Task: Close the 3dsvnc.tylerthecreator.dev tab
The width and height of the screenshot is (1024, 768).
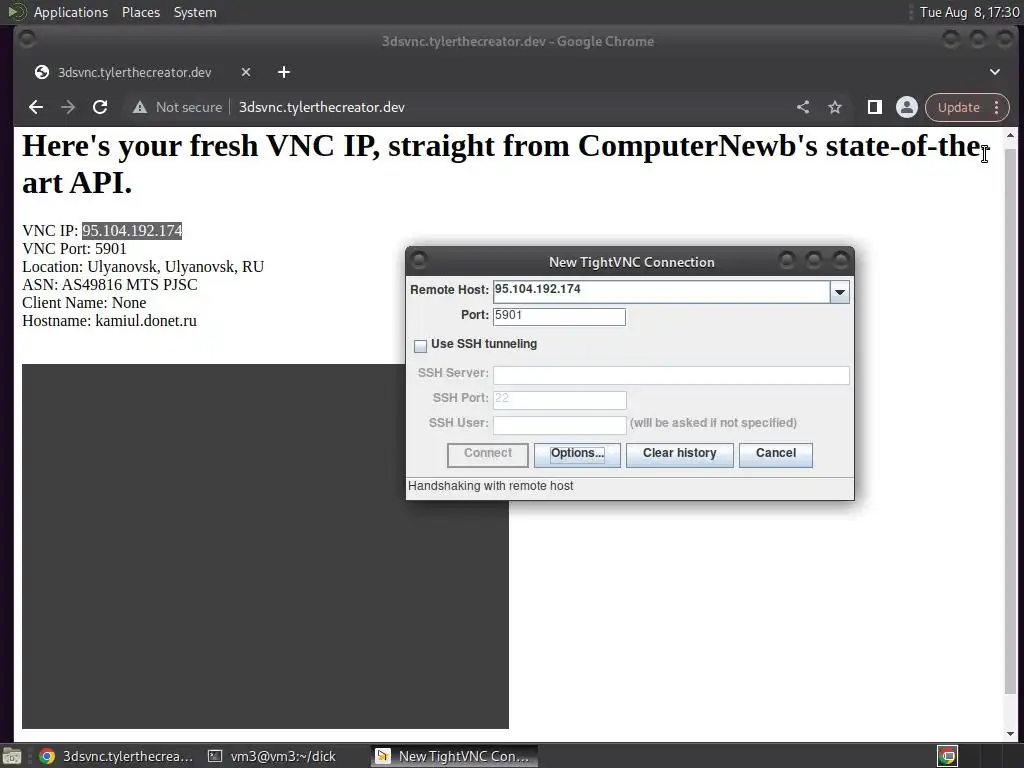Action: [246, 72]
